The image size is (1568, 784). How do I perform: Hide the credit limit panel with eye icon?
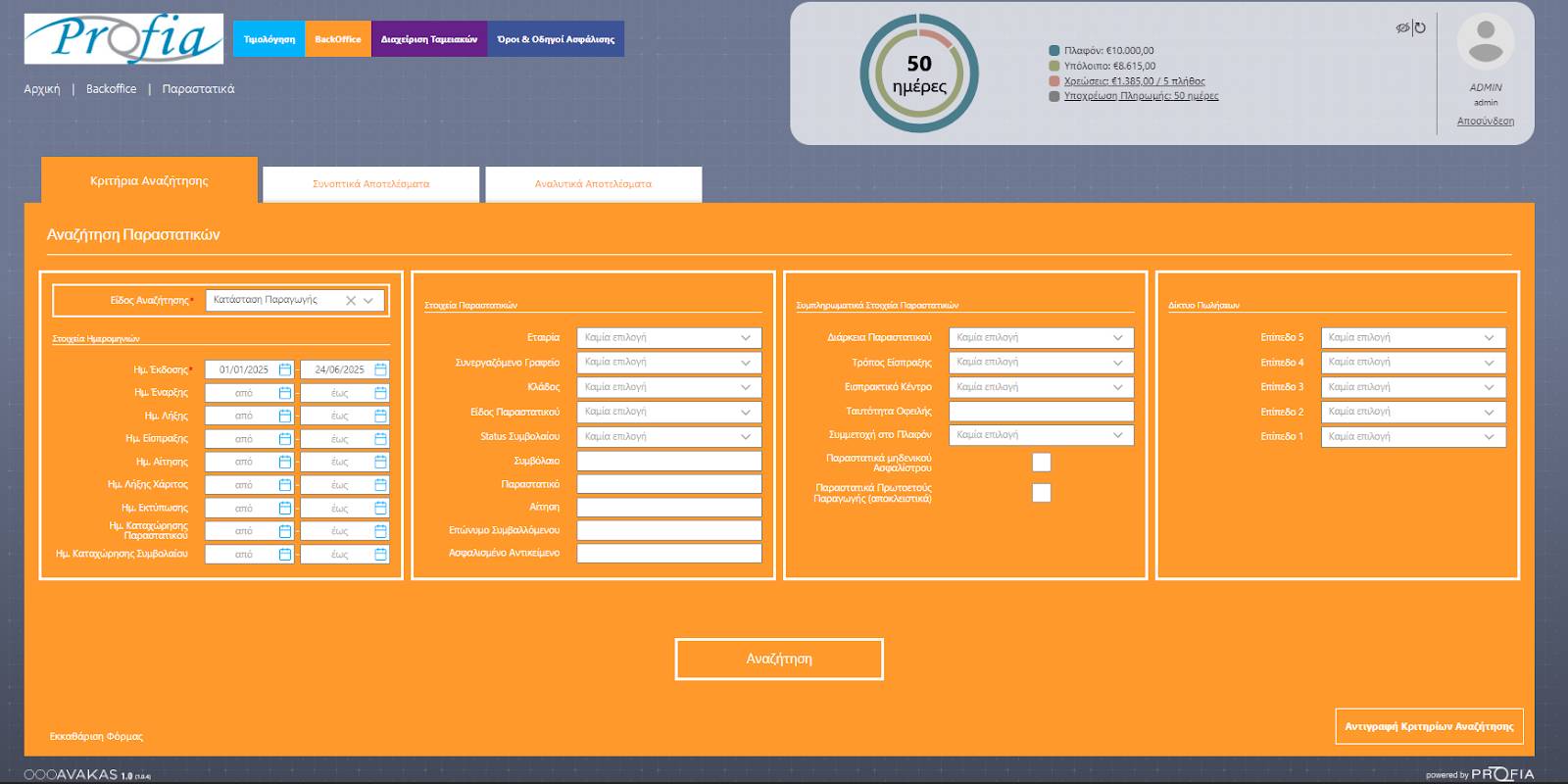1401,27
